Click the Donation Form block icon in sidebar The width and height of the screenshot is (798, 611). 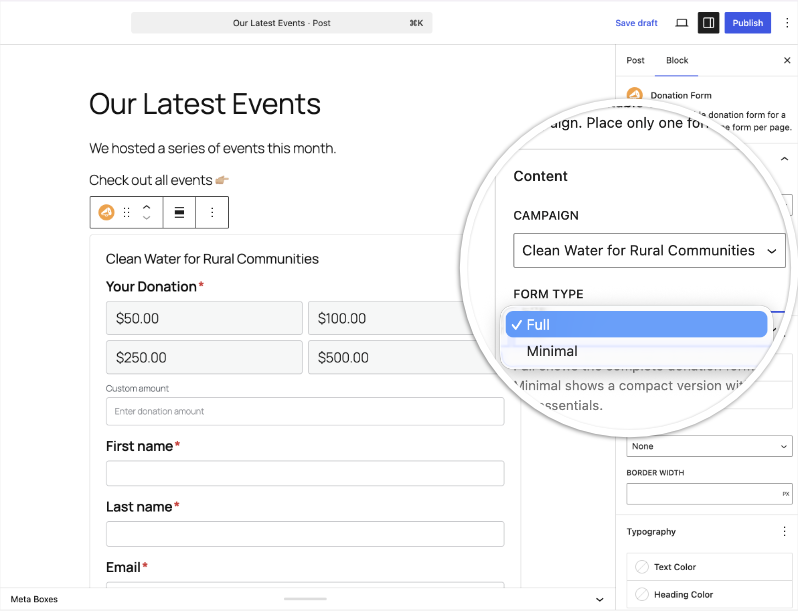(x=634, y=93)
